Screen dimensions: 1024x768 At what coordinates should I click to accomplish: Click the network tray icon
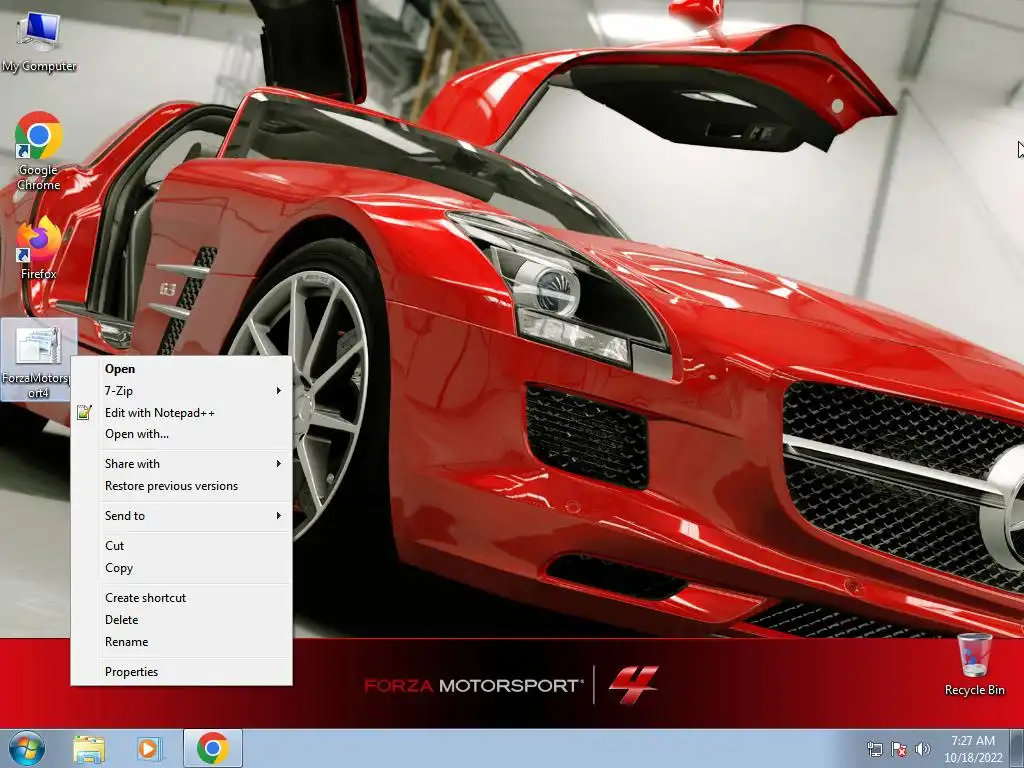click(x=874, y=749)
